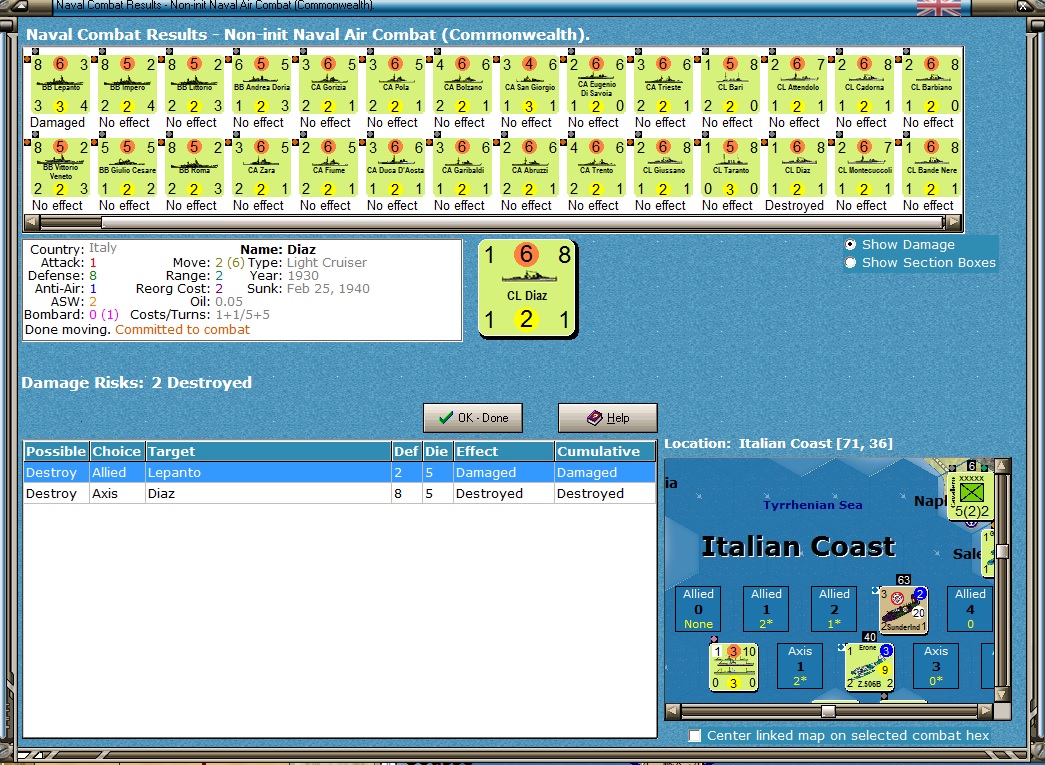The width and height of the screenshot is (1045, 765).
Task: Select the BB Lepanto unit counter
Action: [x=61, y=85]
